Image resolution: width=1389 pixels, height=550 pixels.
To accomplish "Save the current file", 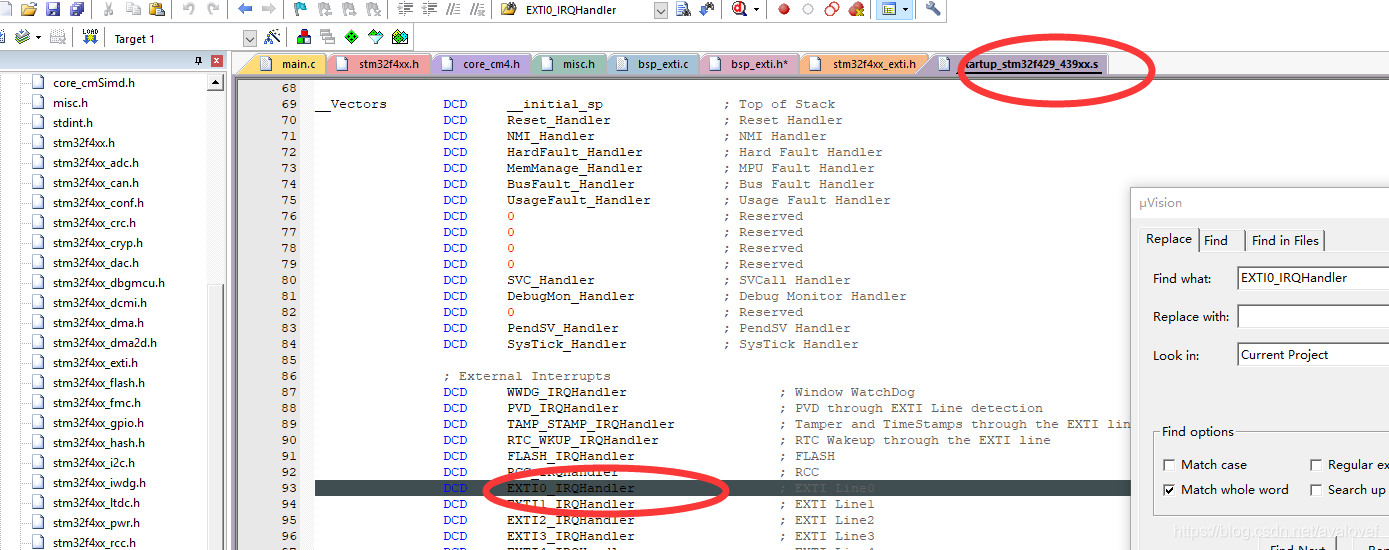I will point(52,9).
